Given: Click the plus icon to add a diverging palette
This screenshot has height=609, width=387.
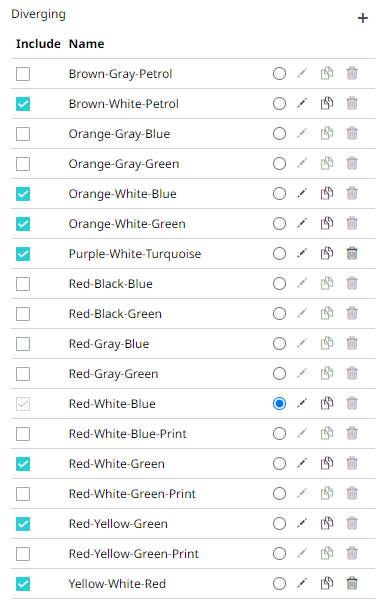Looking at the screenshot, I should [x=363, y=18].
